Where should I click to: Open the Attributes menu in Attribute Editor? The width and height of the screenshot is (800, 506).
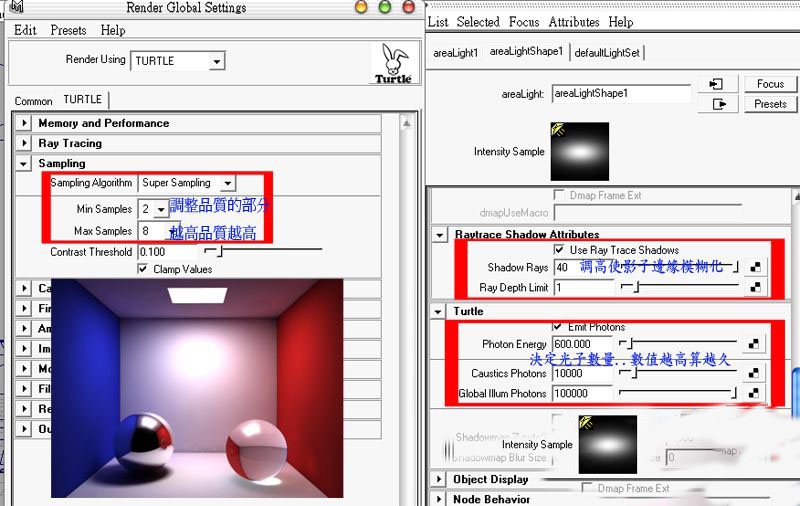(x=574, y=22)
